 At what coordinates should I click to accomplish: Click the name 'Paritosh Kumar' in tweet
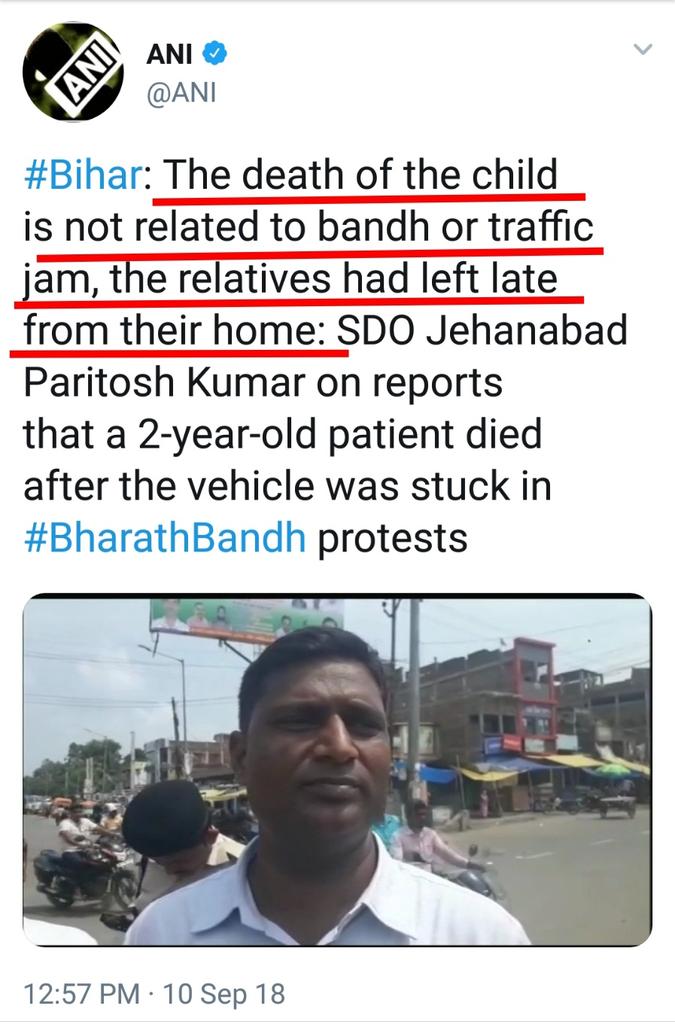(x=165, y=383)
